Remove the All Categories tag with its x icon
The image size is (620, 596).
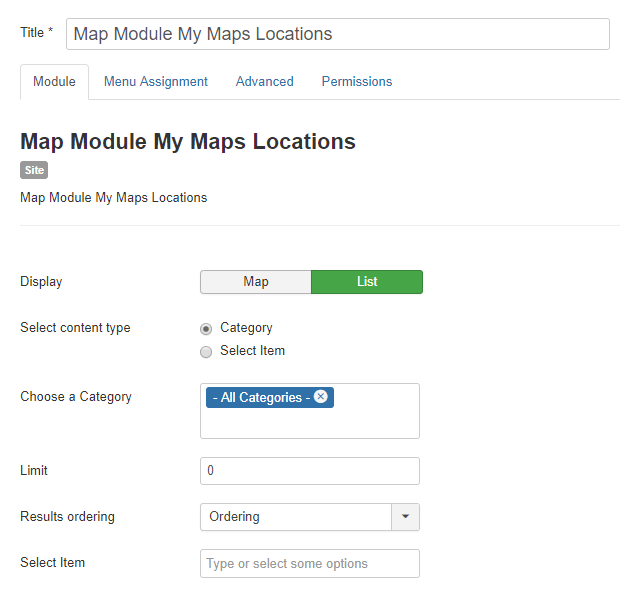coord(320,397)
